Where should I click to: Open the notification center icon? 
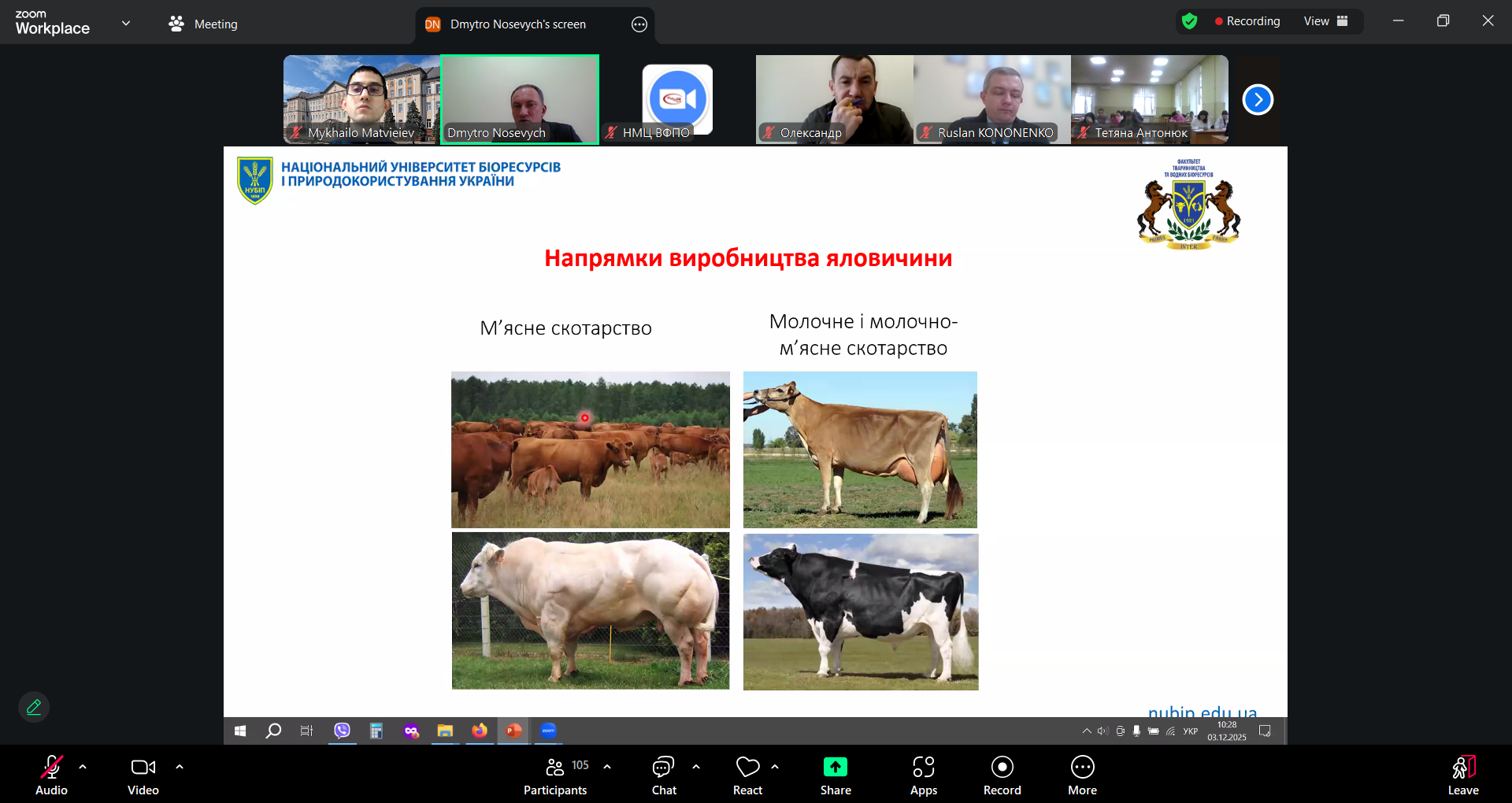pos(1265,731)
